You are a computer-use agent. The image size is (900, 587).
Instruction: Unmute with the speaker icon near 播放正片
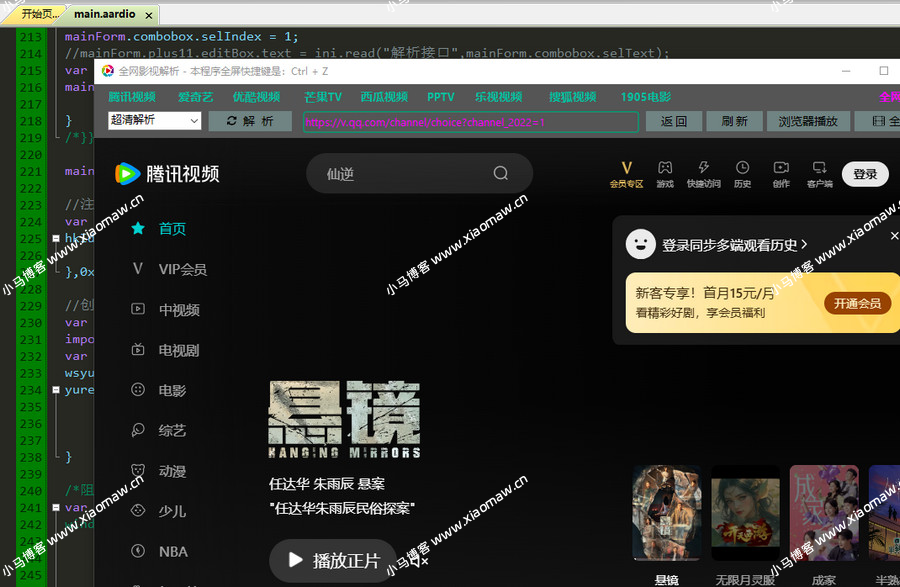(419, 561)
